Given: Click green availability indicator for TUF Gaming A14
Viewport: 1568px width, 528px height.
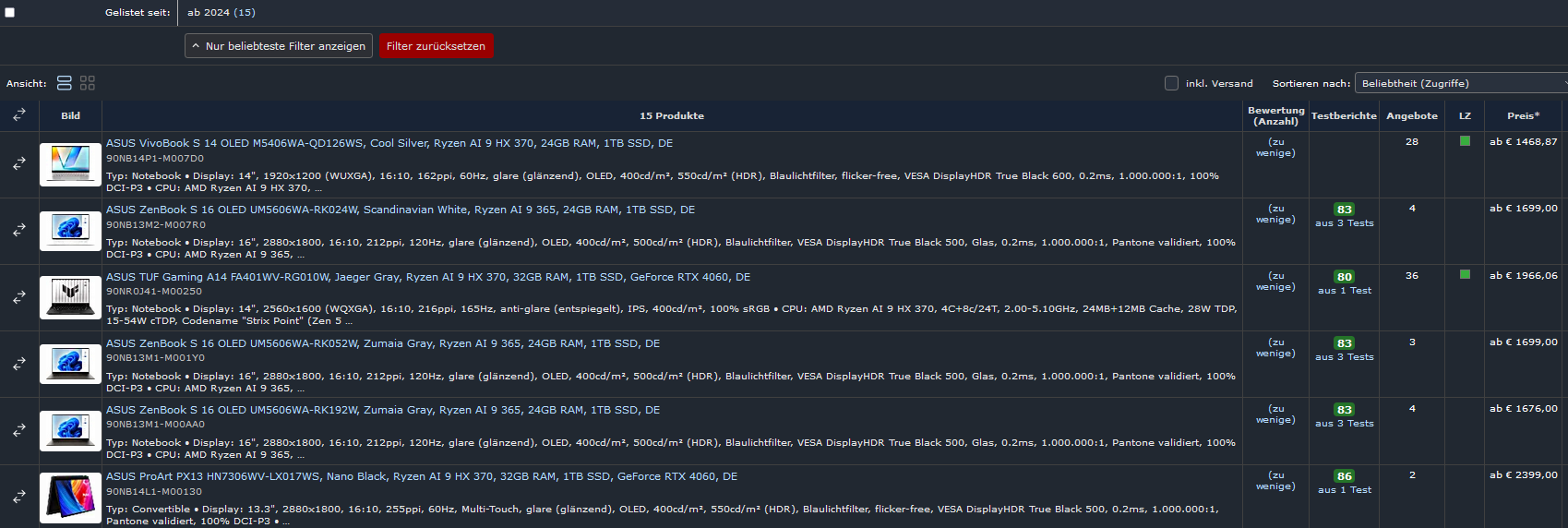Looking at the screenshot, I should [x=1465, y=274].
